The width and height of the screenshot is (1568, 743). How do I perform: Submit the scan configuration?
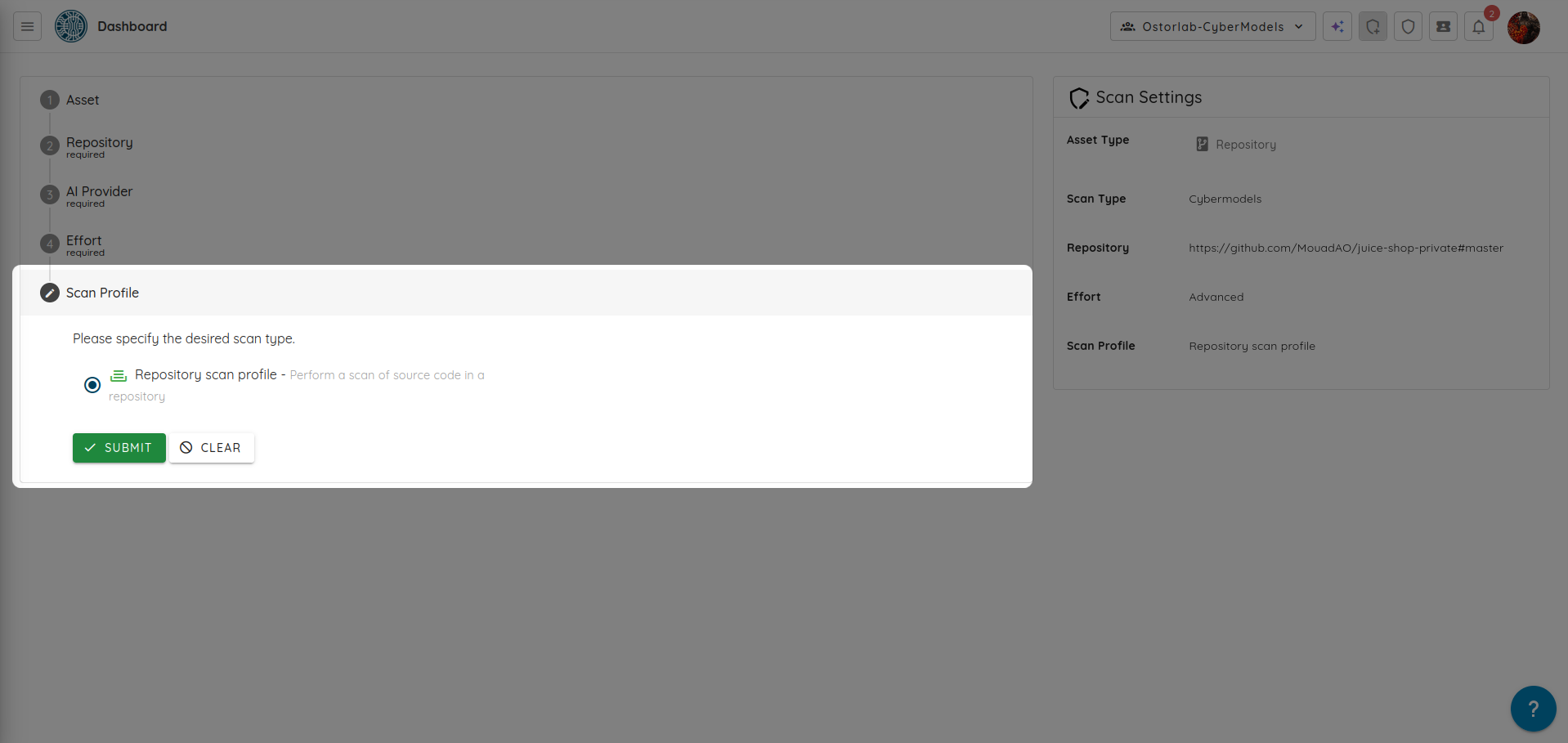(119, 448)
